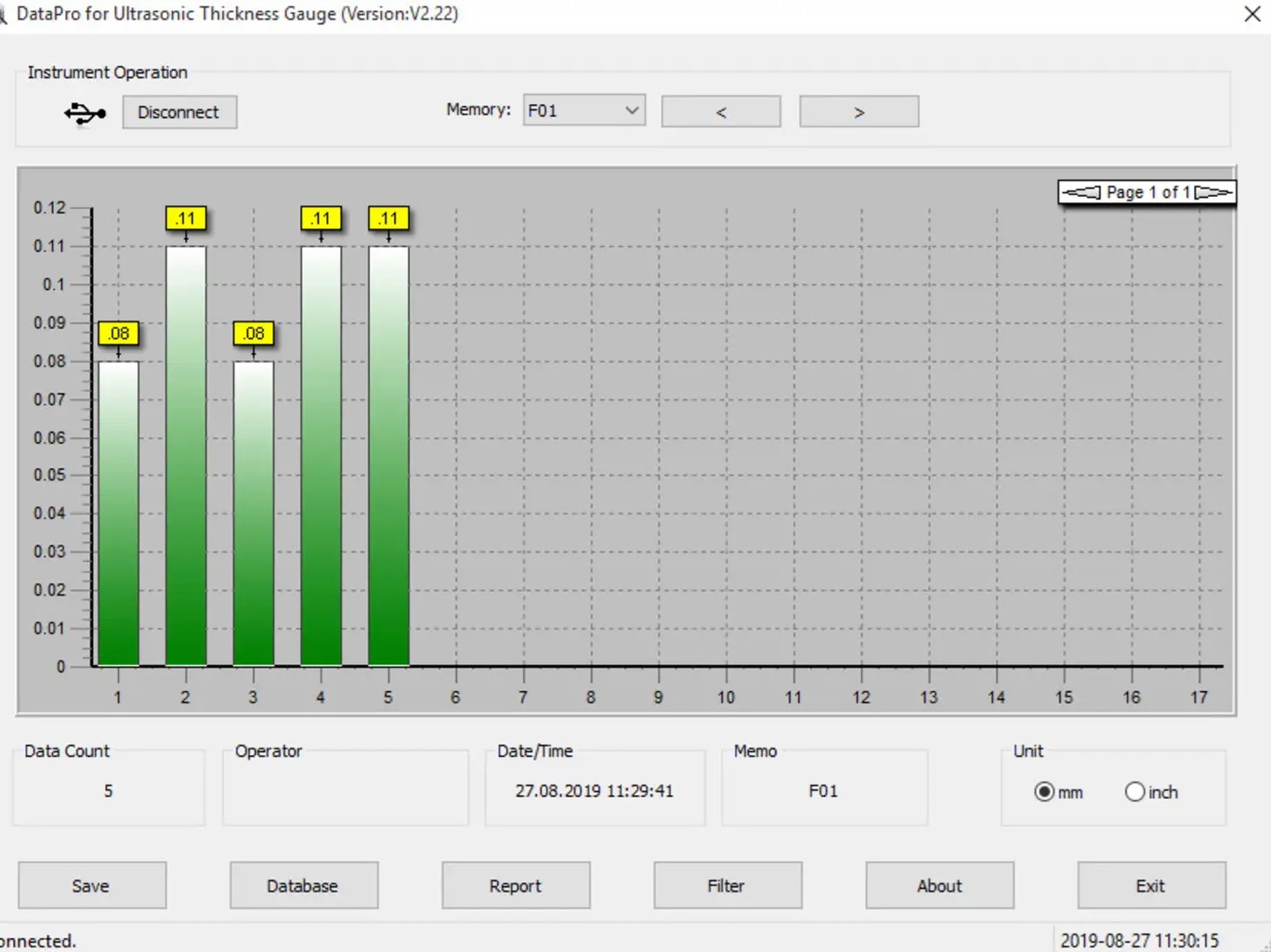The image size is (1271, 952).
Task: Select the inch unit radio button
Action: (x=1134, y=792)
